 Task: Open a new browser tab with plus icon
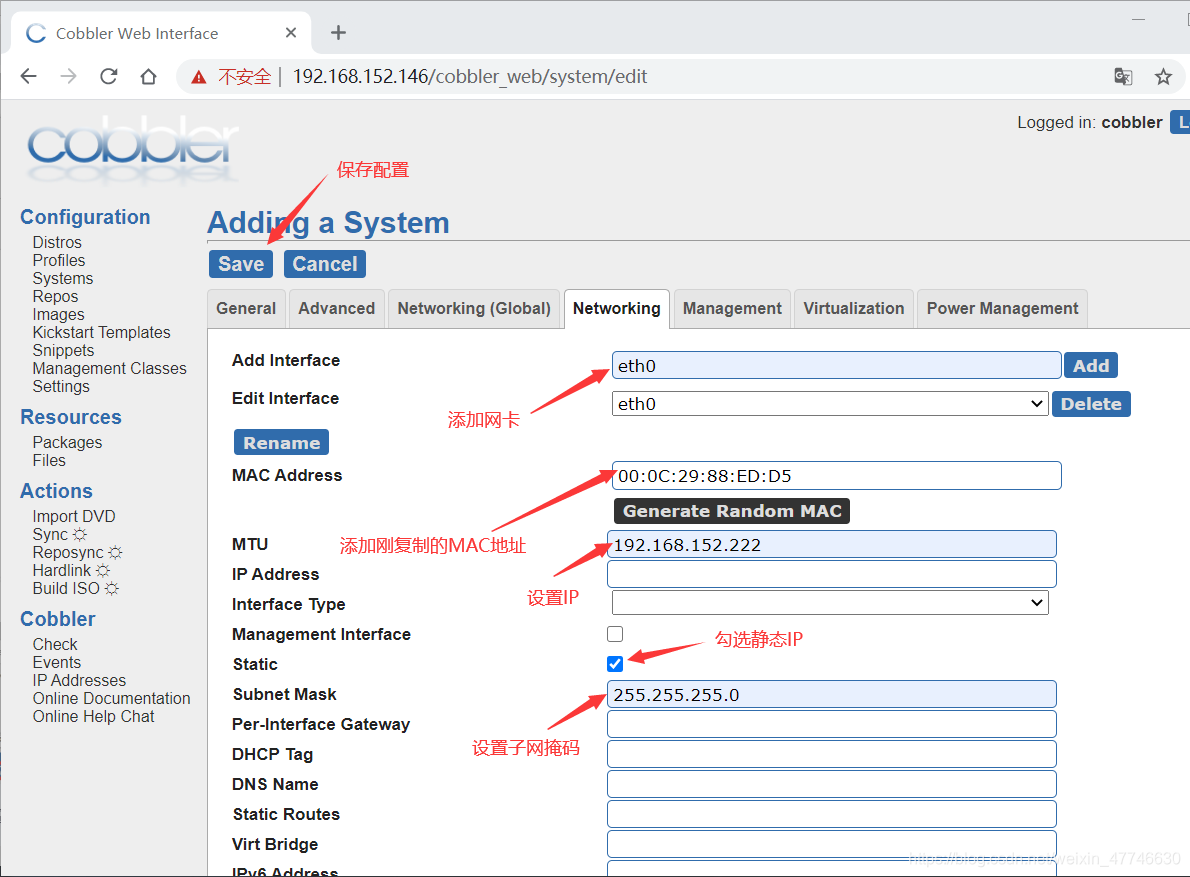click(x=338, y=33)
